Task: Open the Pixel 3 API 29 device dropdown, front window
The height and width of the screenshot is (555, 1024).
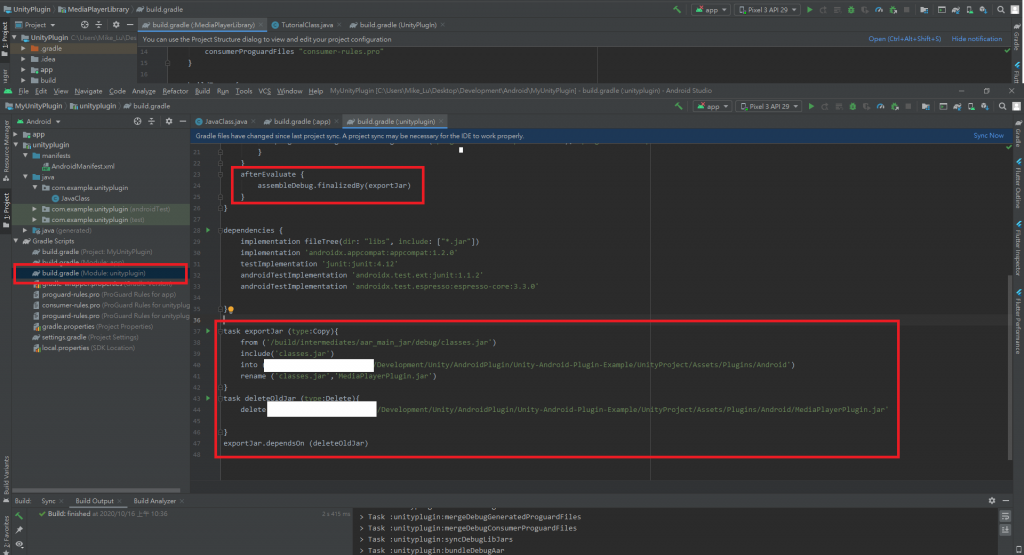Action: (x=769, y=106)
